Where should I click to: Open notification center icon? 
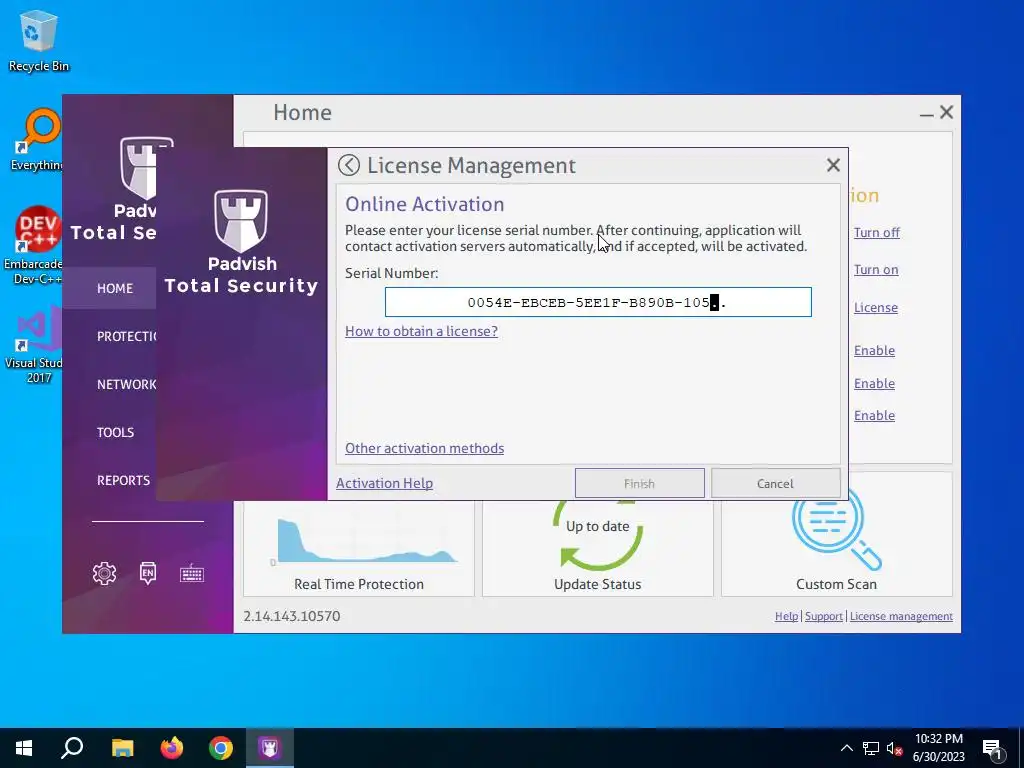tap(993, 749)
